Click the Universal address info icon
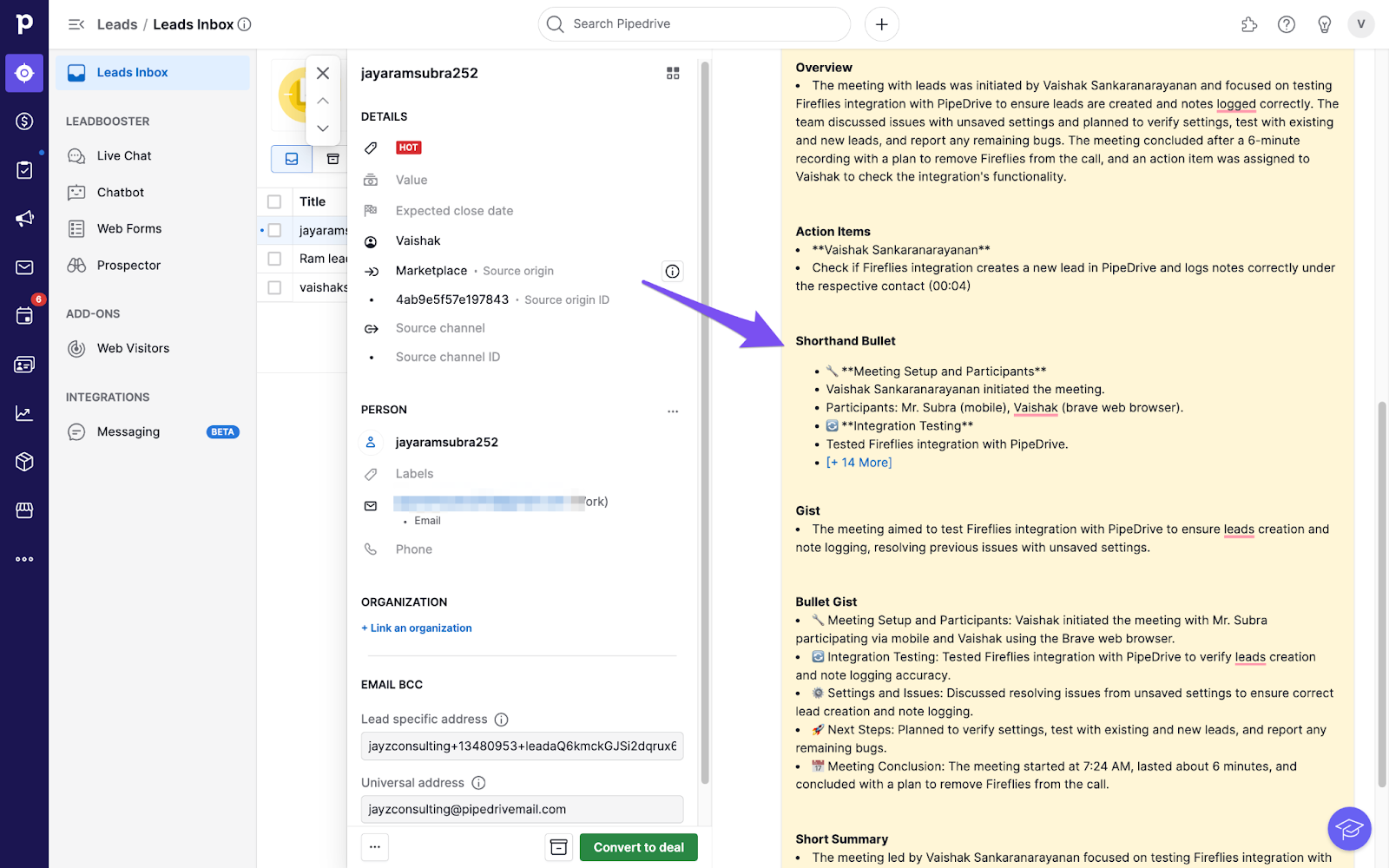Screen dimensions: 1389x868 (478, 783)
